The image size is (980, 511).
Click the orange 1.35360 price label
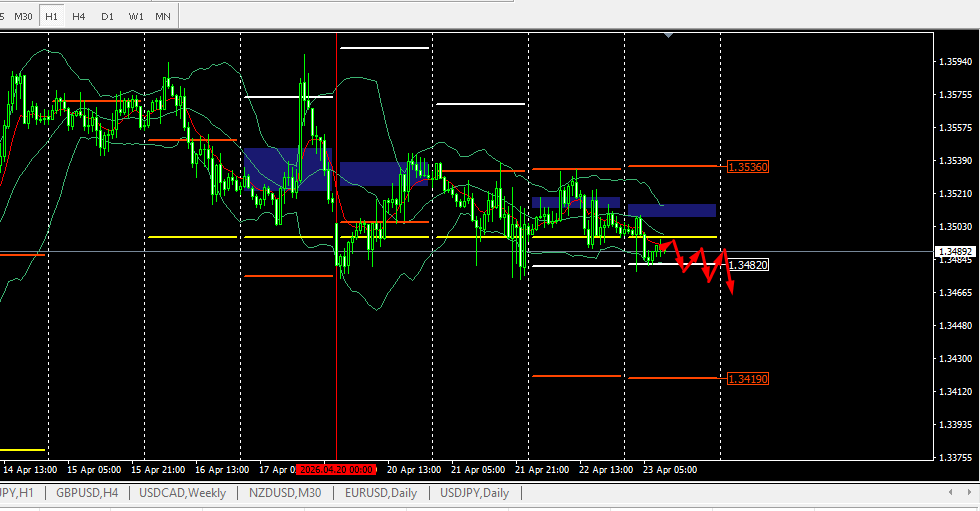(748, 167)
